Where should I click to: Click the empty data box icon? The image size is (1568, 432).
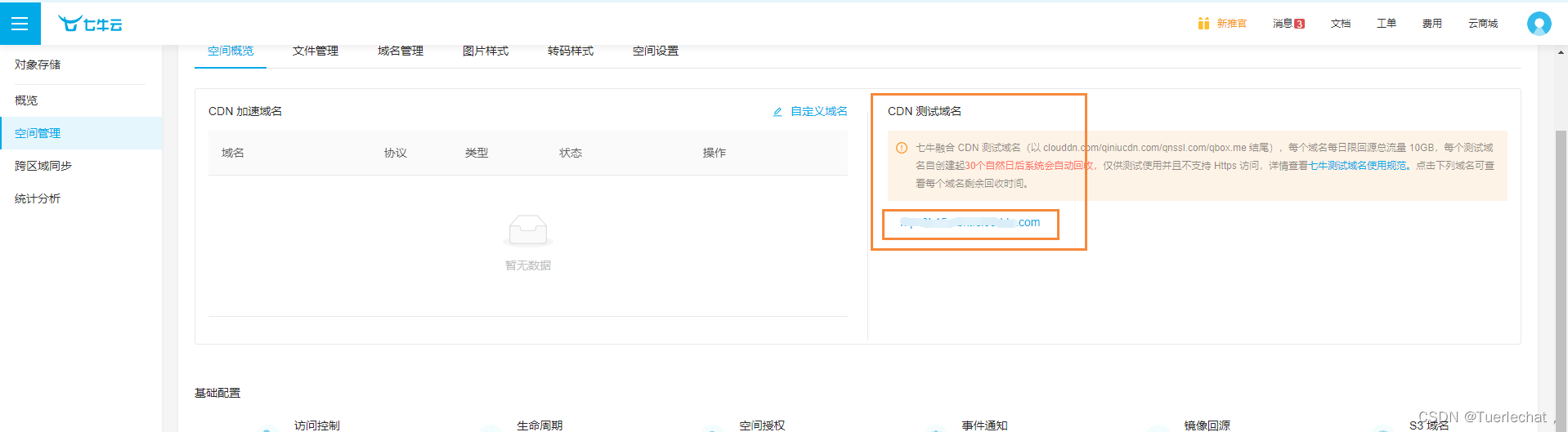(x=528, y=230)
